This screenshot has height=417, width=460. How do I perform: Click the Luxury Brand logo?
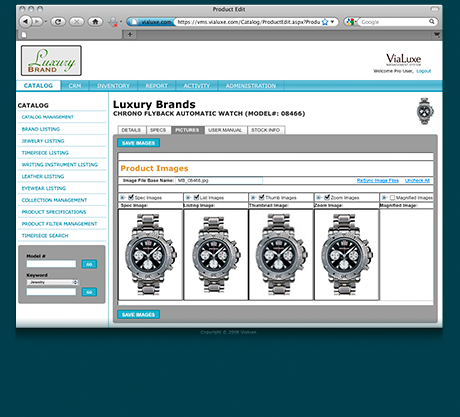(51, 61)
